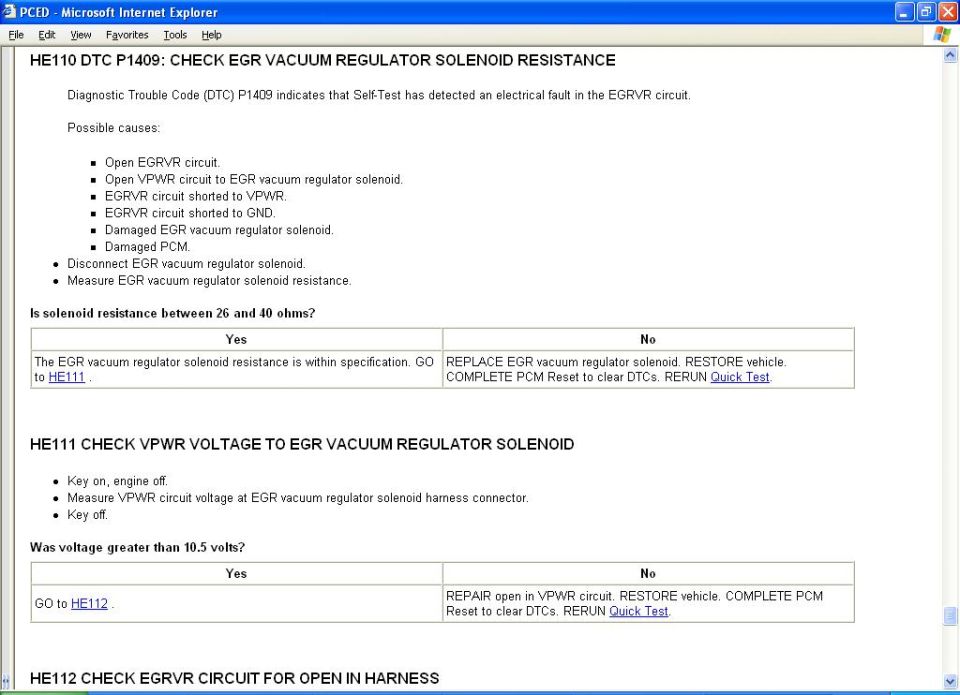Click 'Open EGRVR circuit.' bullet text
This screenshot has width=960, height=695.
[x=162, y=162]
